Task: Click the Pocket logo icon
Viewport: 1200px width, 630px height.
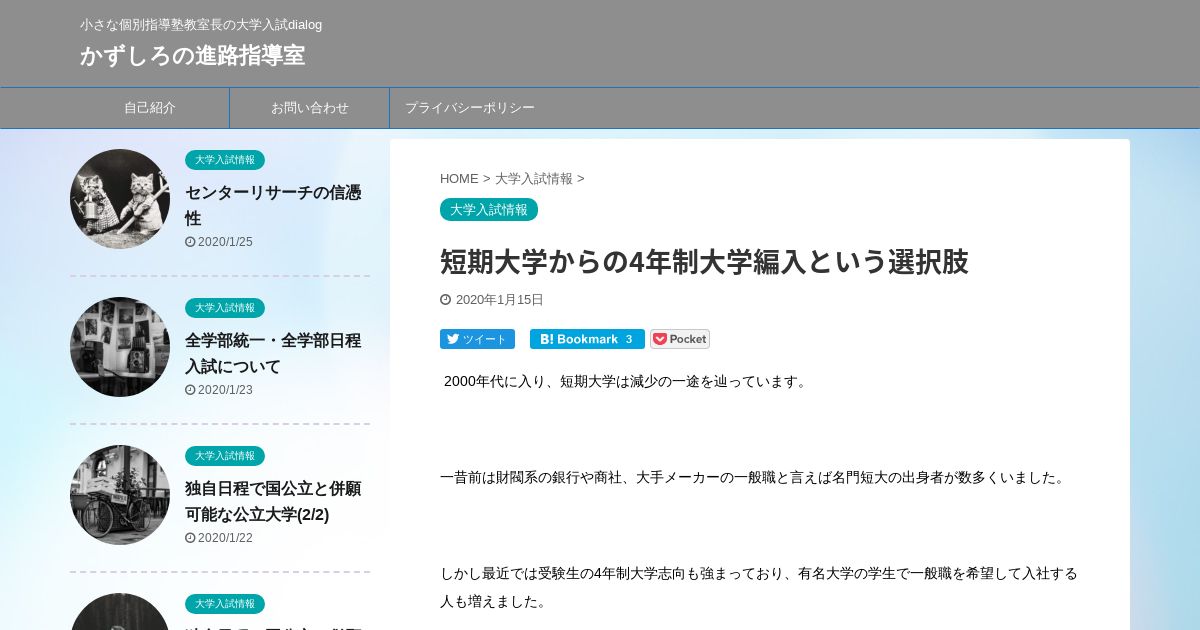Action: point(660,339)
